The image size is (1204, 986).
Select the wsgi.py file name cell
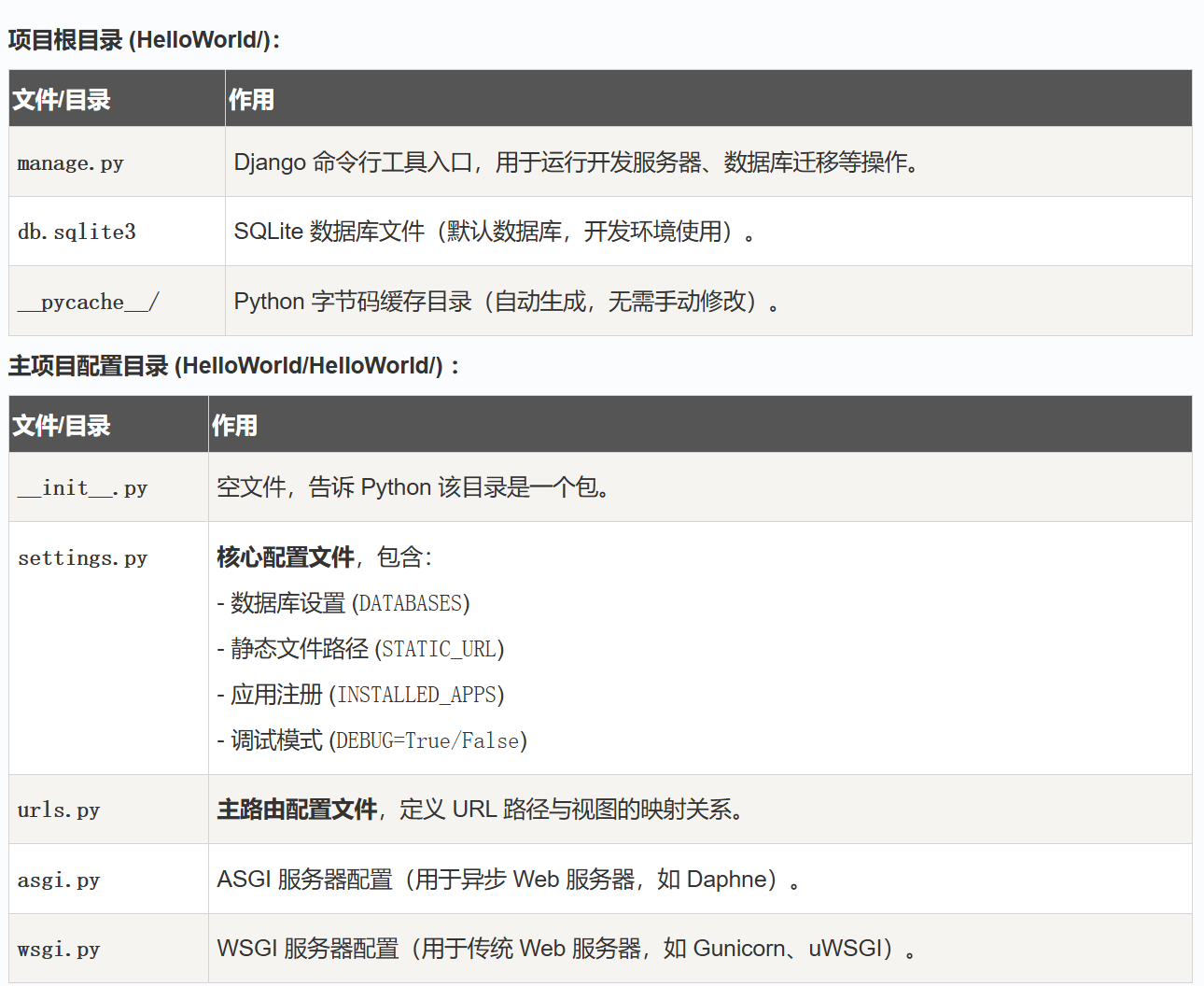tap(59, 950)
